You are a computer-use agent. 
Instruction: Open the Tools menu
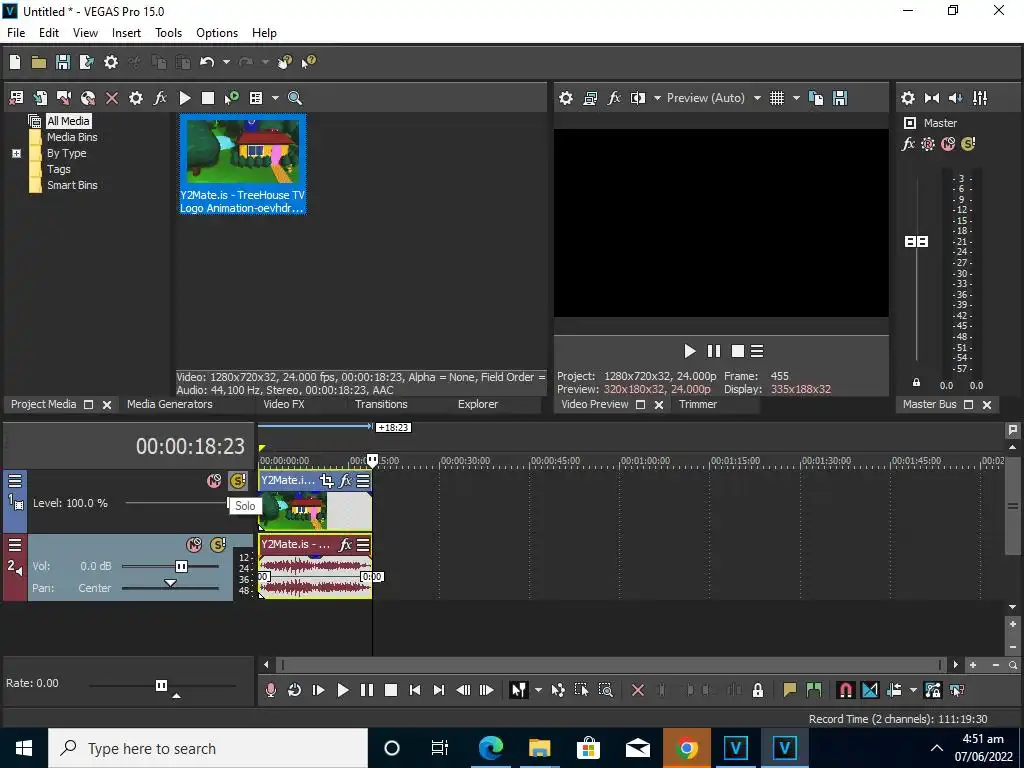click(x=168, y=33)
